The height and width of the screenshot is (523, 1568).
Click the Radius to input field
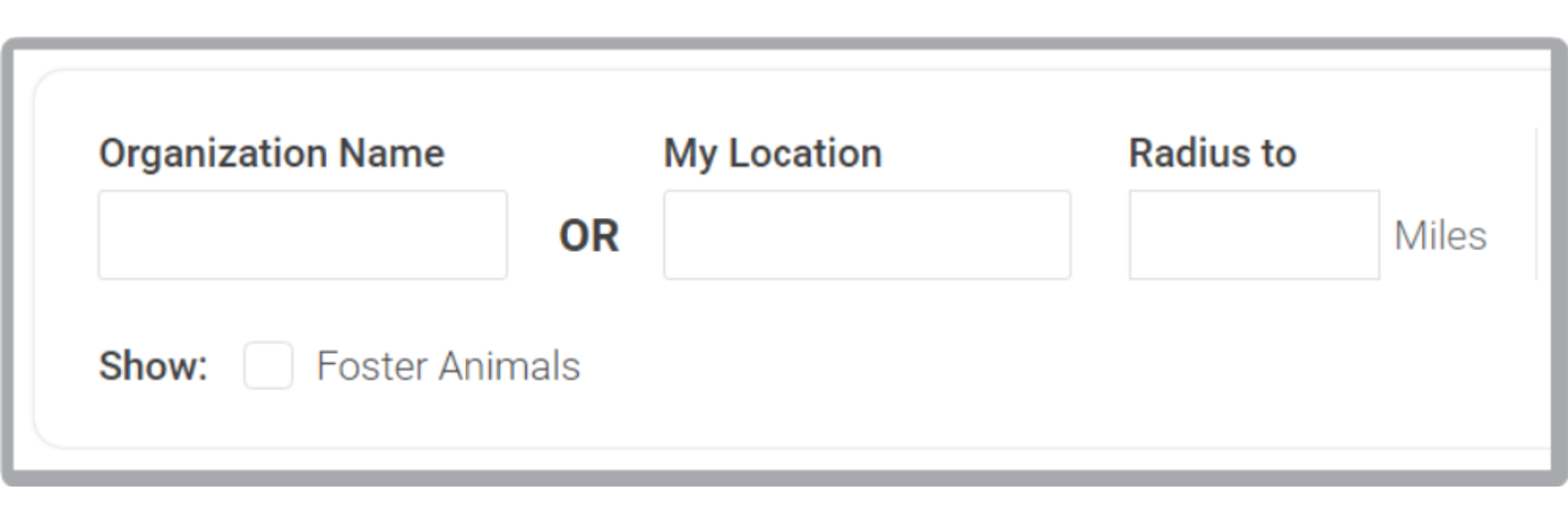(1254, 235)
